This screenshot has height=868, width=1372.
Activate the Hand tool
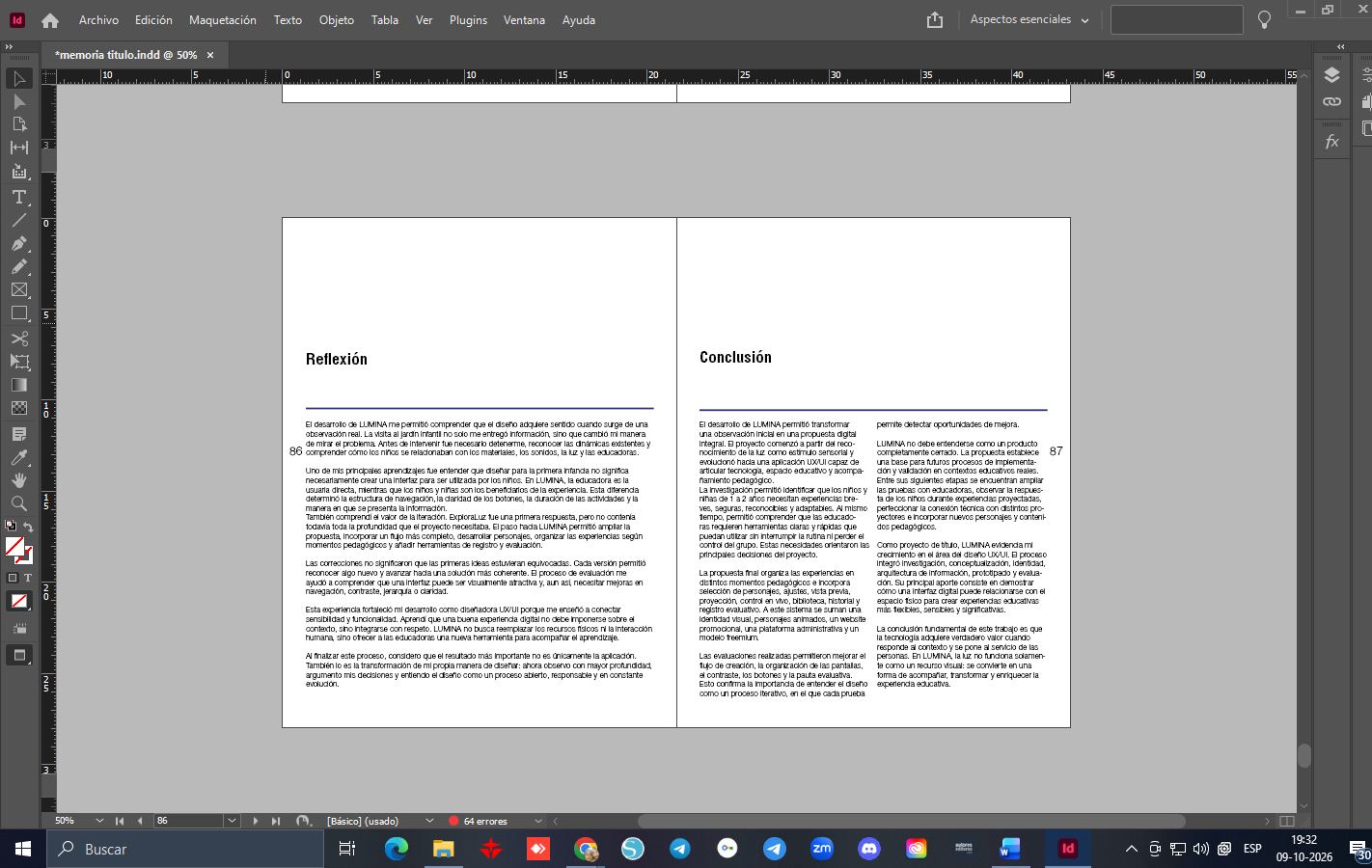point(19,480)
